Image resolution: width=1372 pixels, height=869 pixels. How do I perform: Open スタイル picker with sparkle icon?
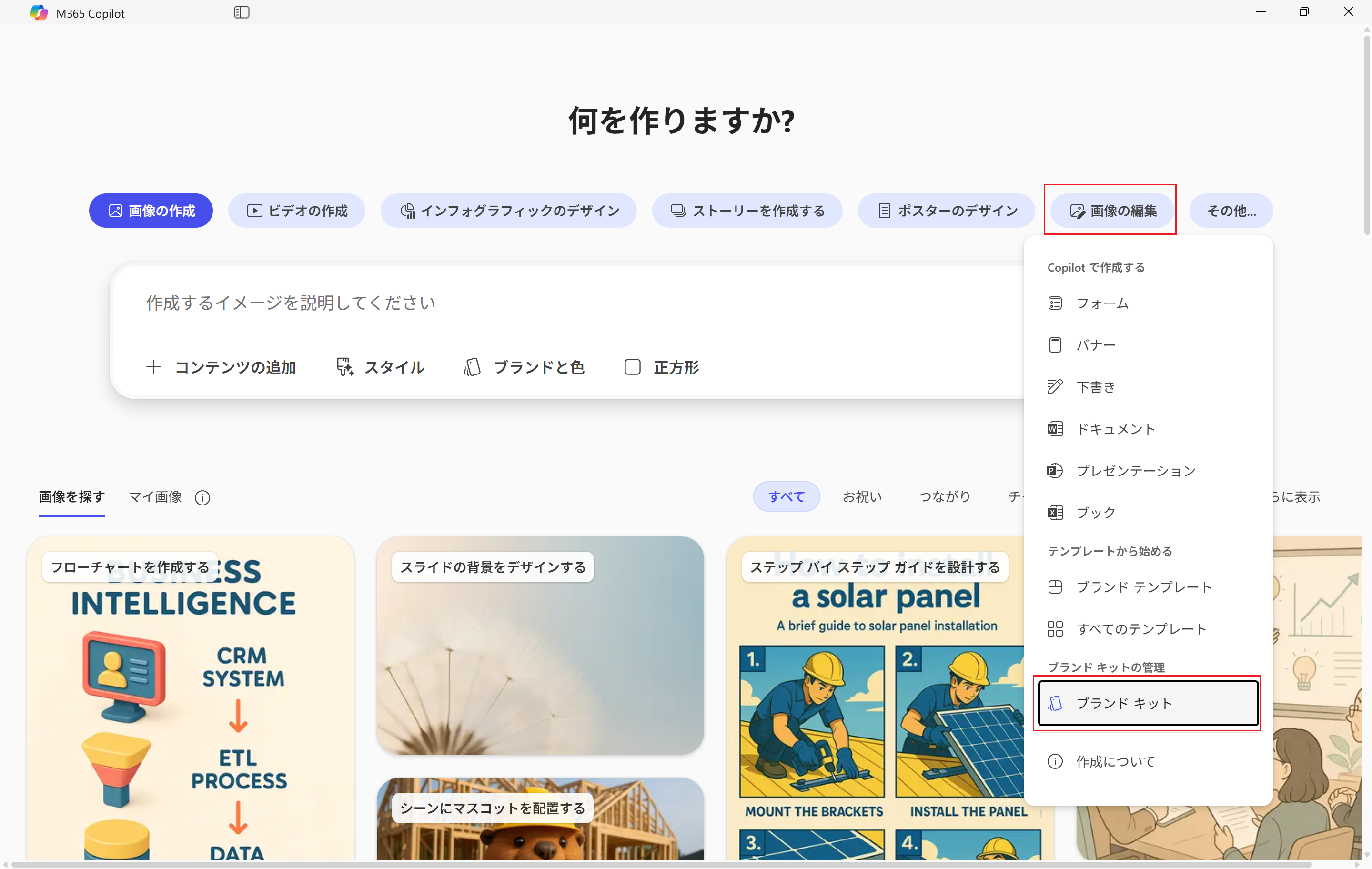[x=380, y=367]
